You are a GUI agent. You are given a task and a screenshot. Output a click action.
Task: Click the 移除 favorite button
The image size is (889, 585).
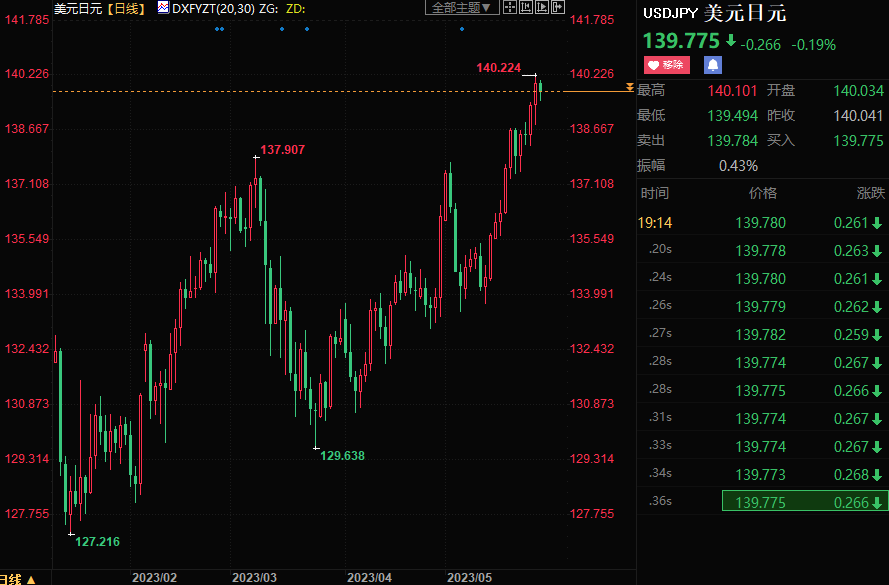[667, 65]
